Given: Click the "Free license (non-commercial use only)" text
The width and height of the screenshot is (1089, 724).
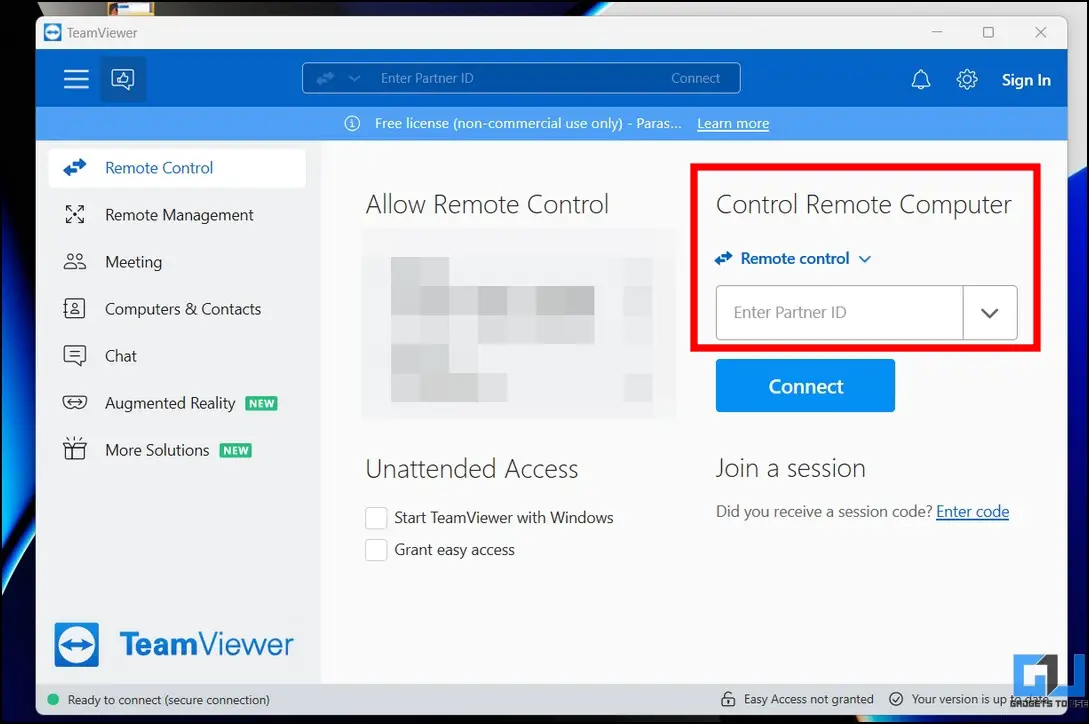Looking at the screenshot, I should click(499, 124).
